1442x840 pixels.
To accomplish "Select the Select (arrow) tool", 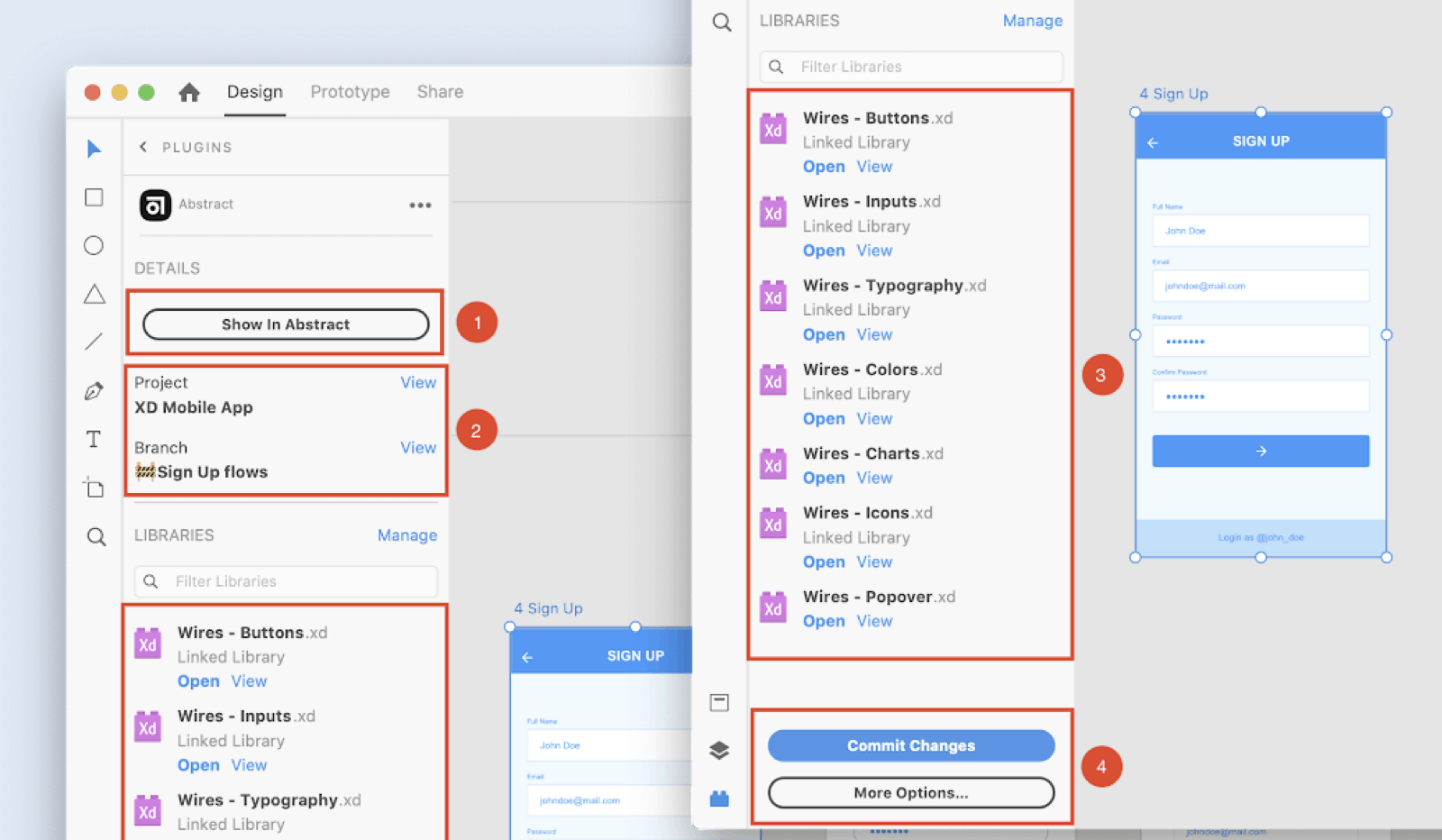I will pos(94,149).
